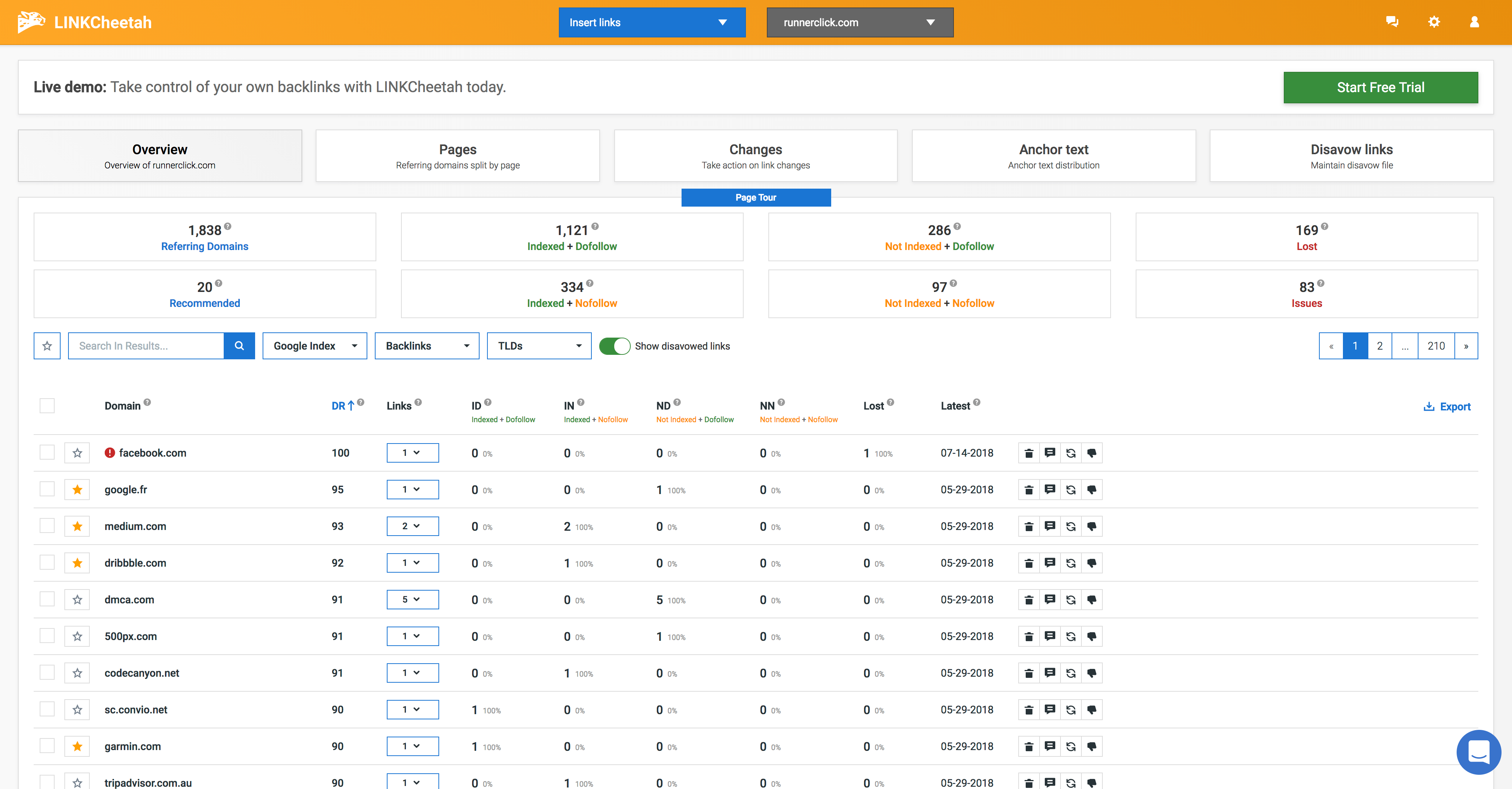Switch to the Anchor text tab
This screenshot has width=1512, height=789.
coord(1053,156)
